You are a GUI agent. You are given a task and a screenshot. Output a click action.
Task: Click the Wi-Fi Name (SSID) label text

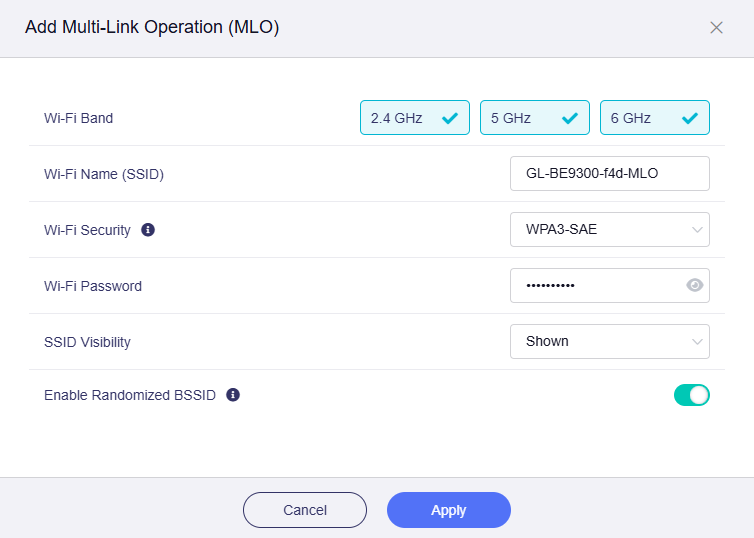[x=104, y=174]
